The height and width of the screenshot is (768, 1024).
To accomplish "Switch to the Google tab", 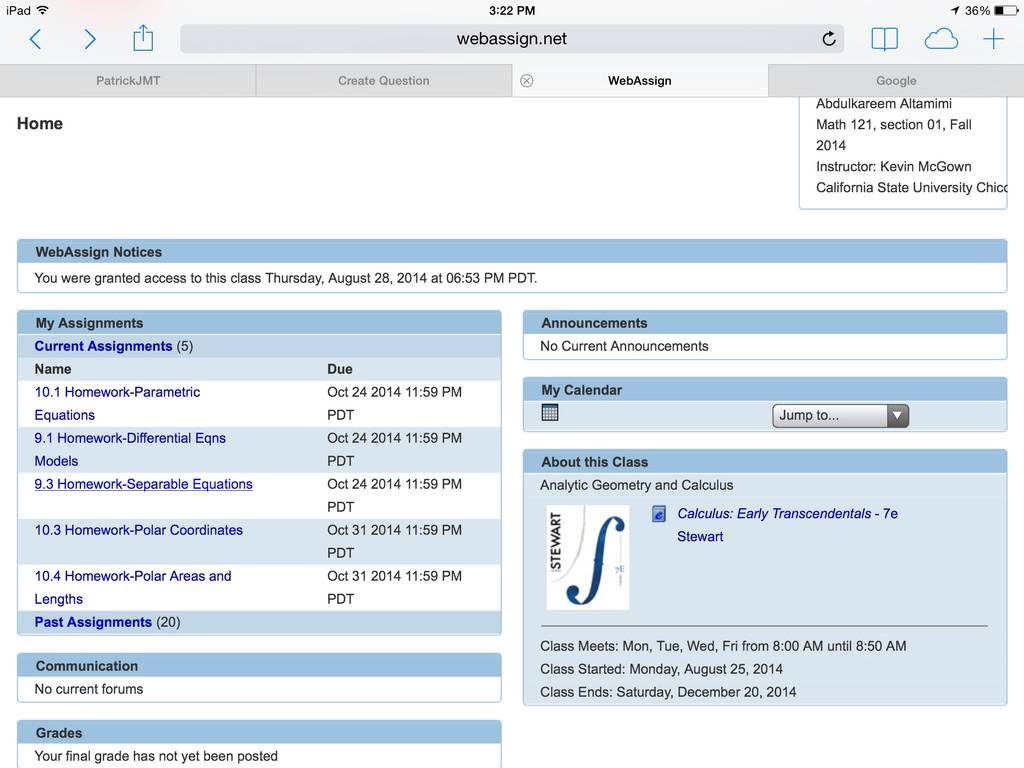I will coord(896,80).
